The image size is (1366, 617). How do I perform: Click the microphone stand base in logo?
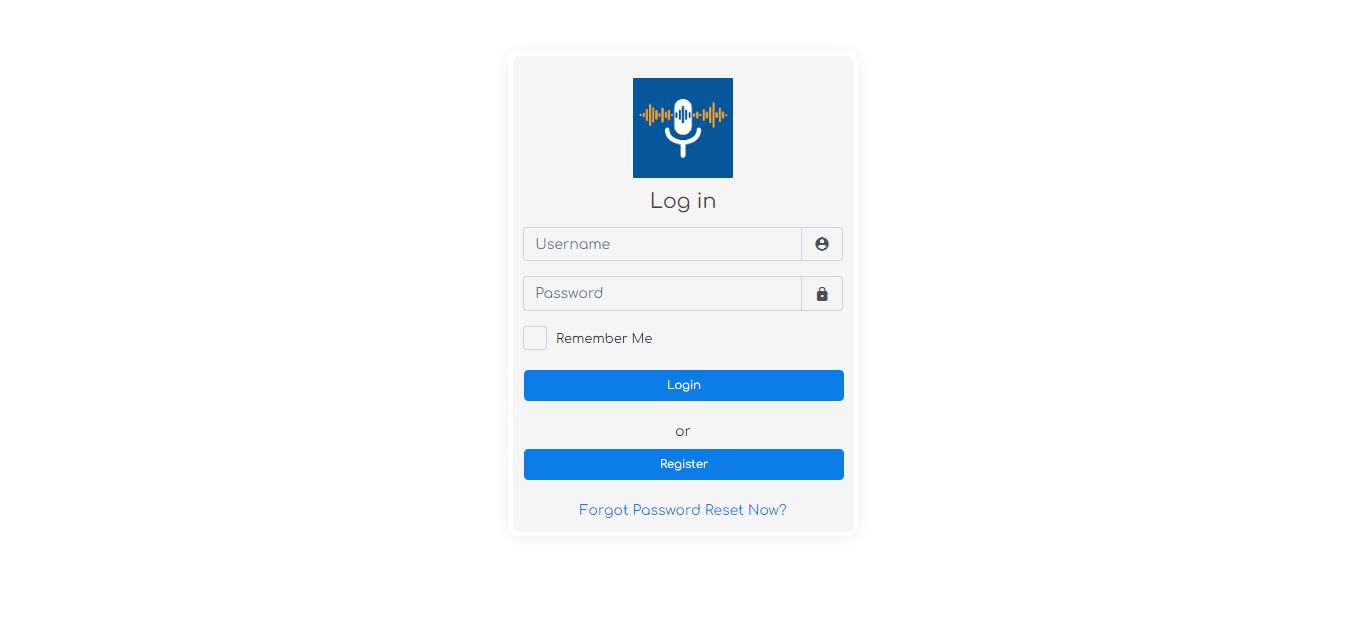click(x=683, y=150)
